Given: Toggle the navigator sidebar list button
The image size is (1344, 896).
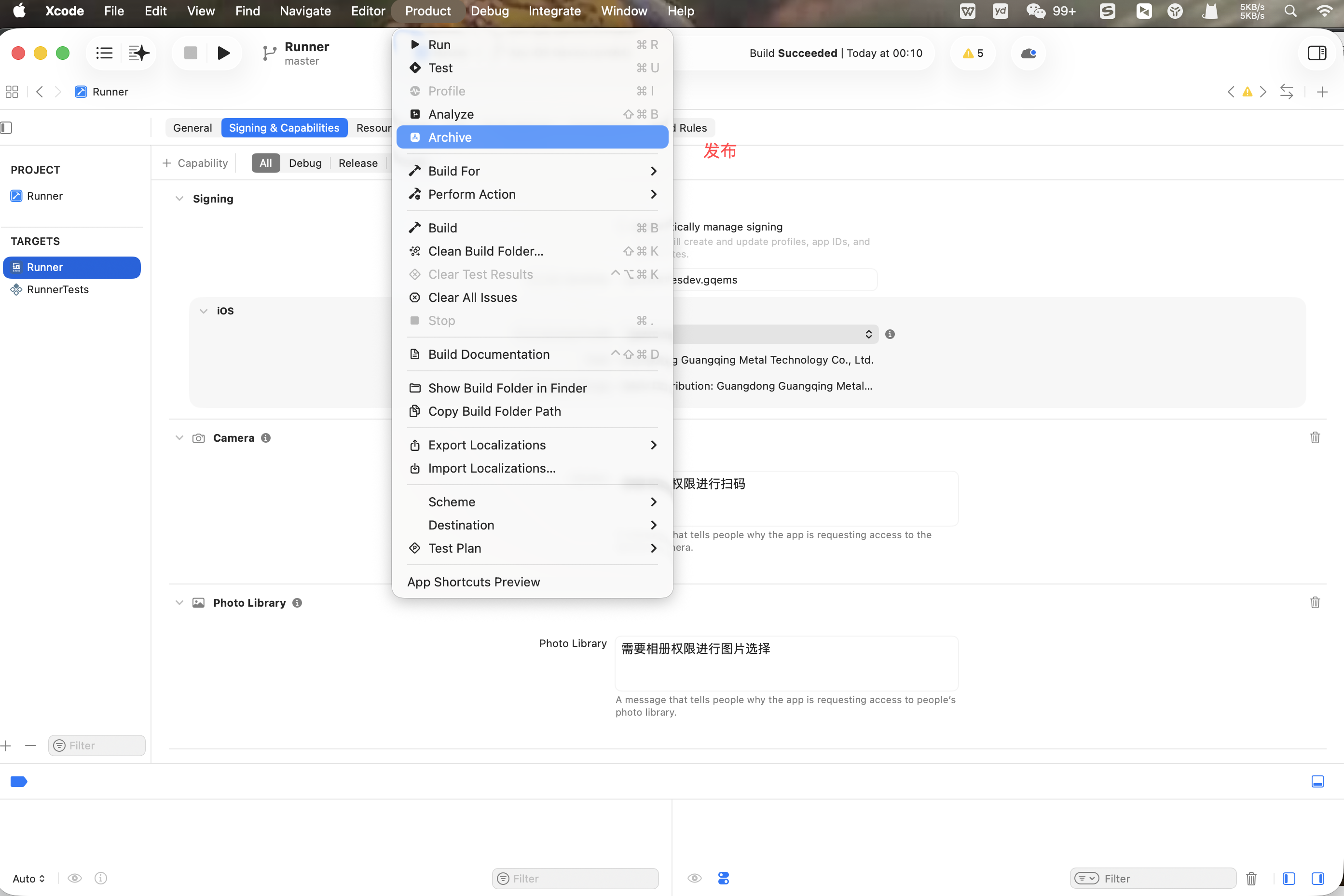Looking at the screenshot, I should [104, 53].
